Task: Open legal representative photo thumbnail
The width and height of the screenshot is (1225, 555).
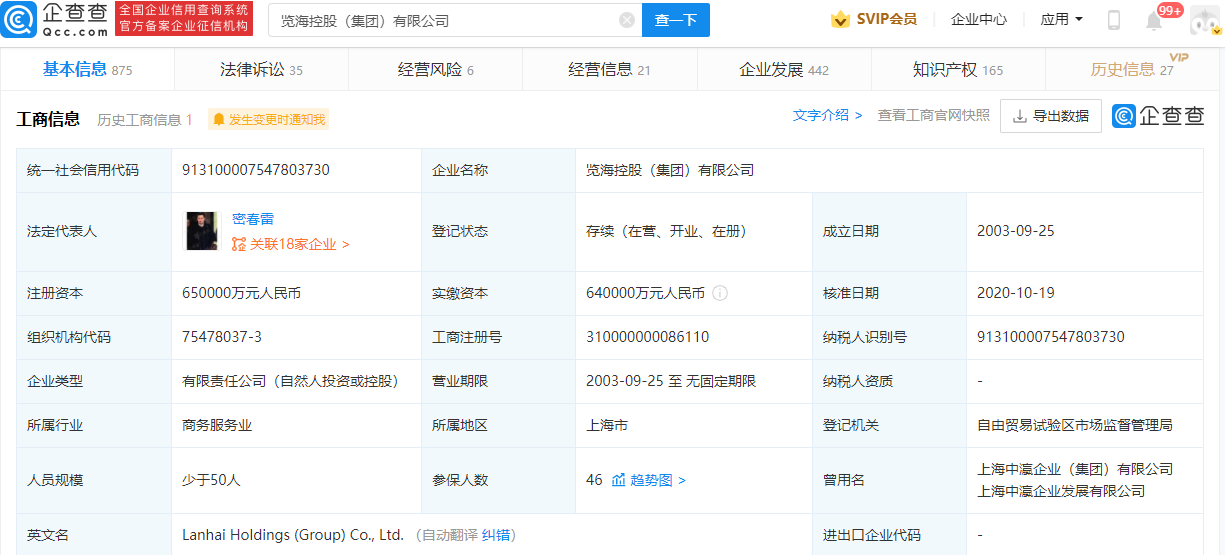Action: pyautogui.click(x=202, y=231)
